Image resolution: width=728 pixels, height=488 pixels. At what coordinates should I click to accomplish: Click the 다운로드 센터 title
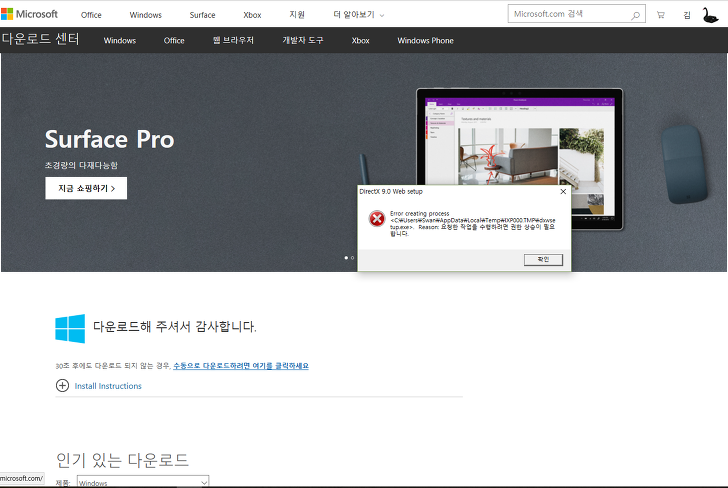(40, 39)
